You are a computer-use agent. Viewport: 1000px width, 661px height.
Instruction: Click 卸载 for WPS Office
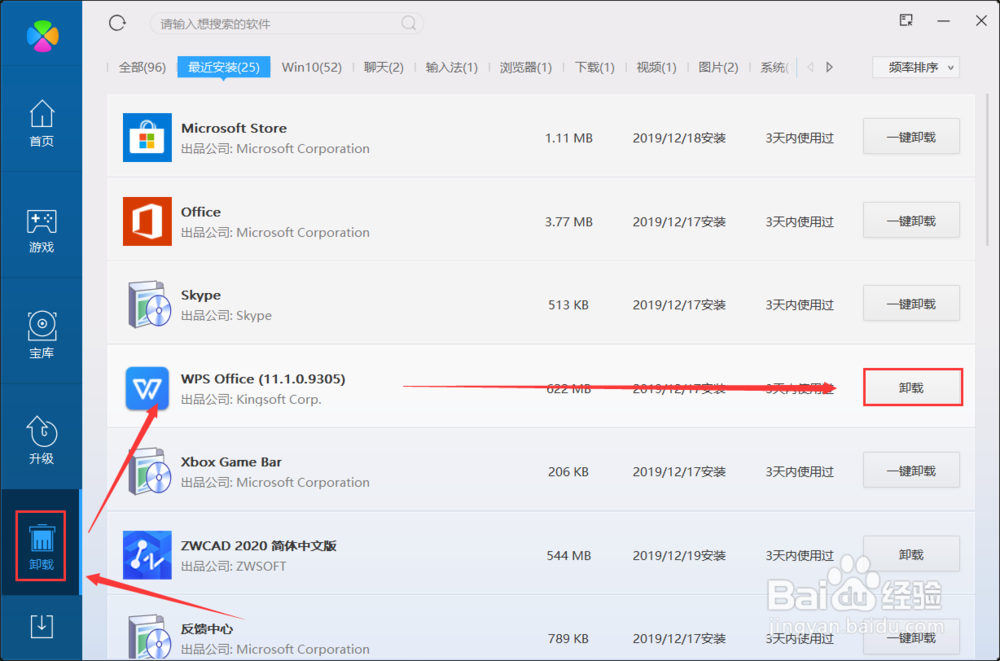[912, 387]
